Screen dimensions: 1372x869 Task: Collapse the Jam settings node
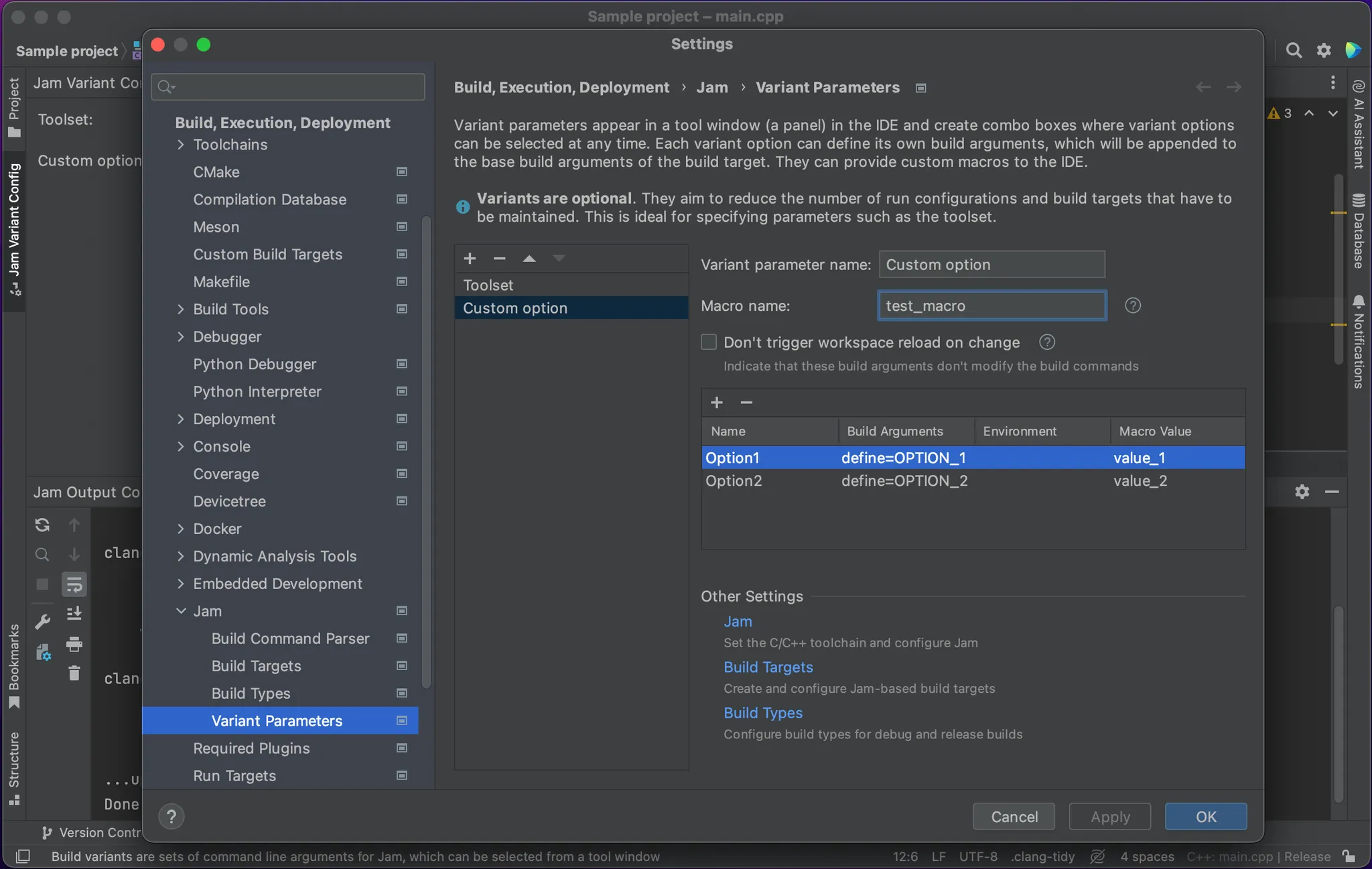[180, 611]
